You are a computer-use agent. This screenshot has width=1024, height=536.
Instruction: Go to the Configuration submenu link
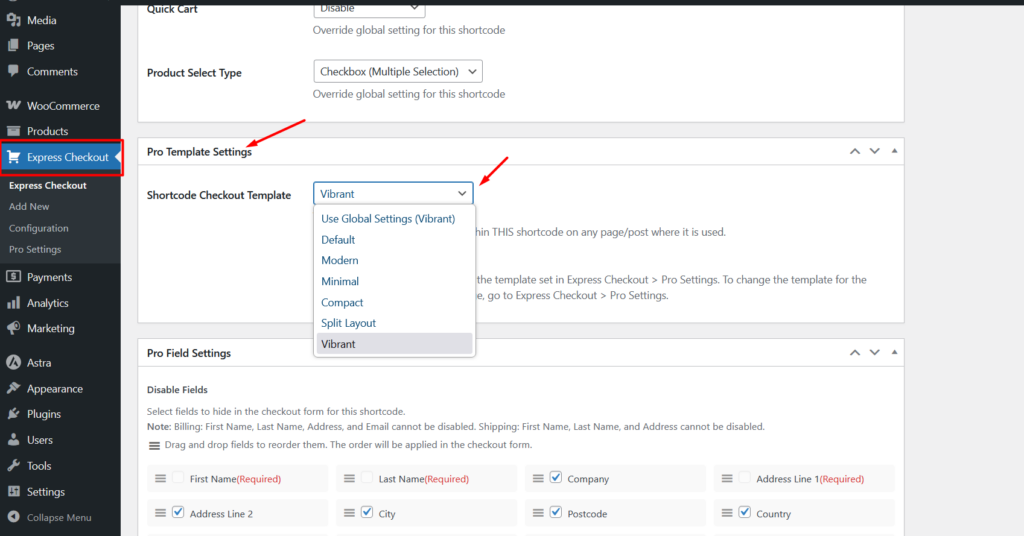pyautogui.click(x=39, y=228)
